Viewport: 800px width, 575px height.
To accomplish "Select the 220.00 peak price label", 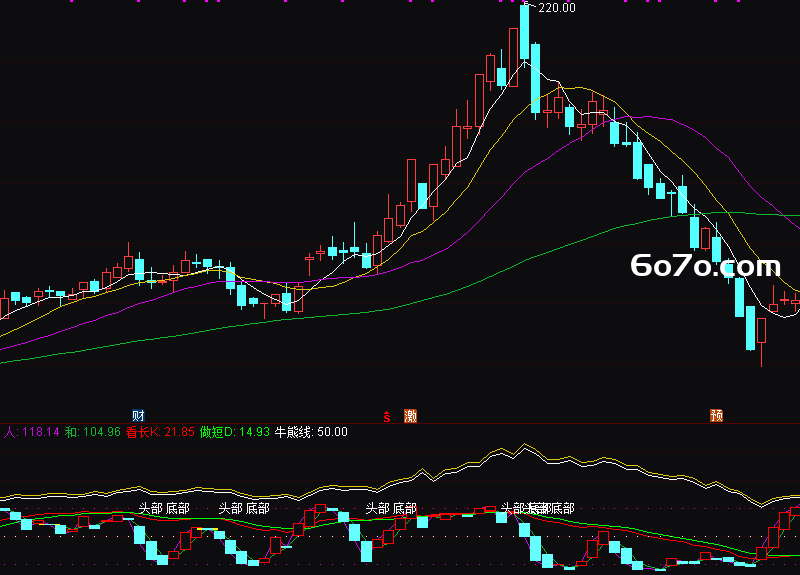I will point(557,8).
